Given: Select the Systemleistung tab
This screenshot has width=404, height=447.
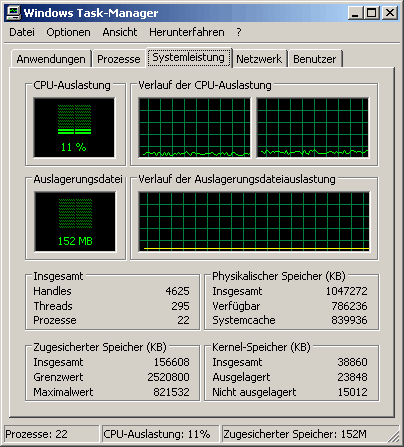Looking at the screenshot, I should (189, 57).
